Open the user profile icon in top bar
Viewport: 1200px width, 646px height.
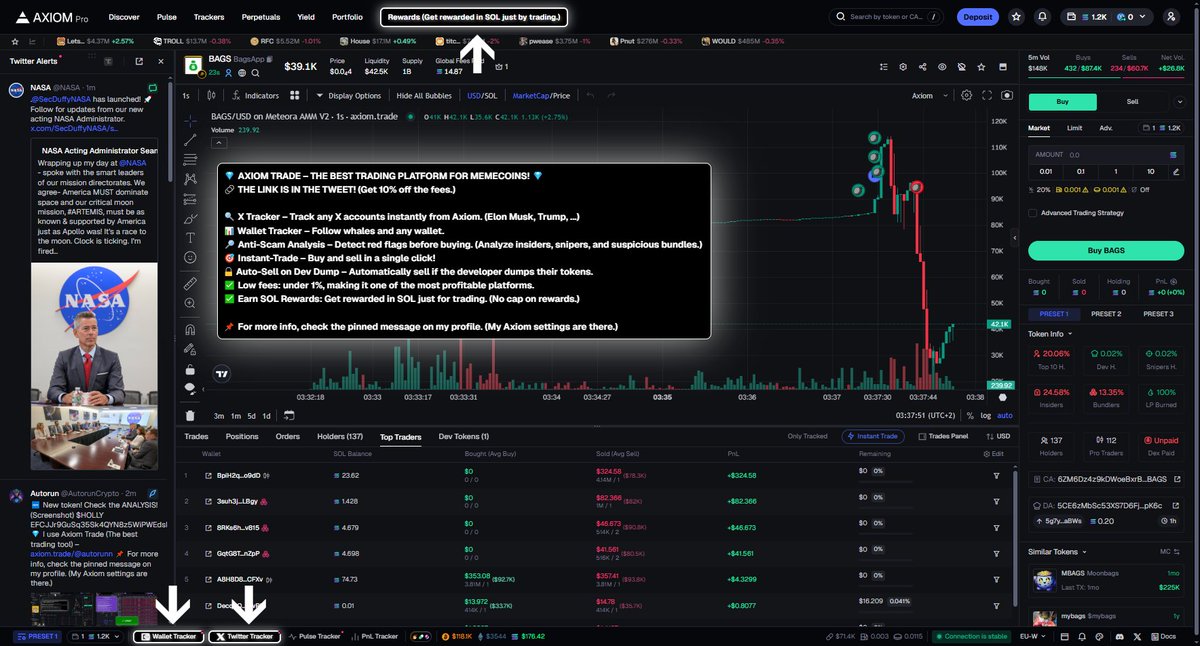point(1171,17)
